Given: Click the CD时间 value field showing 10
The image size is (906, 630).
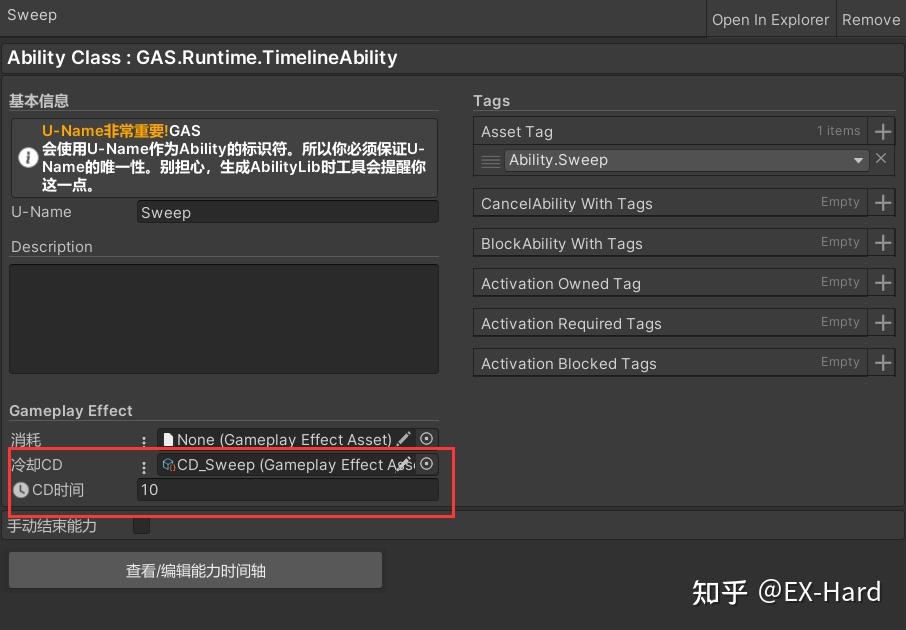Looking at the screenshot, I should [x=287, y=490].
